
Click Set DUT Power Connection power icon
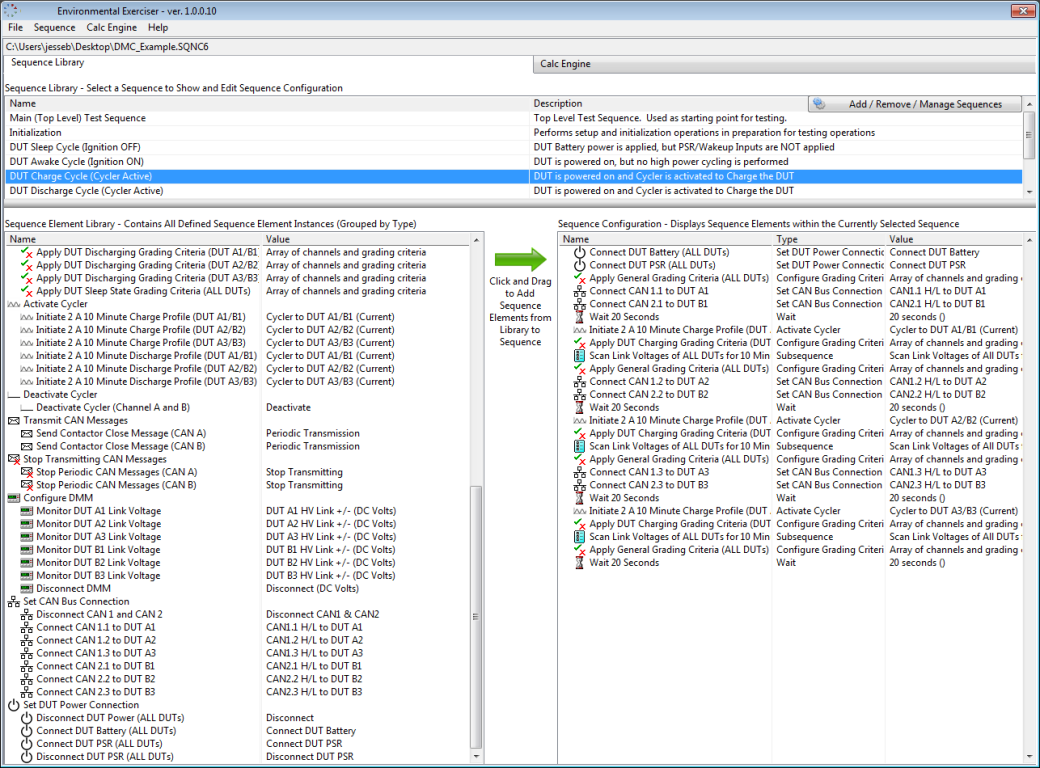[13, 705]
